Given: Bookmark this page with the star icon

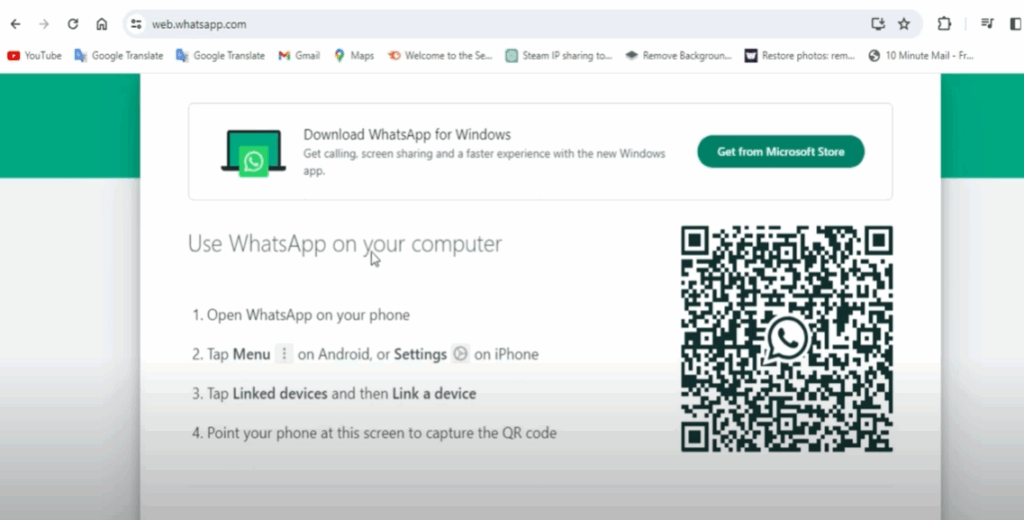Looking at the screenshot, I should [904, 24].
